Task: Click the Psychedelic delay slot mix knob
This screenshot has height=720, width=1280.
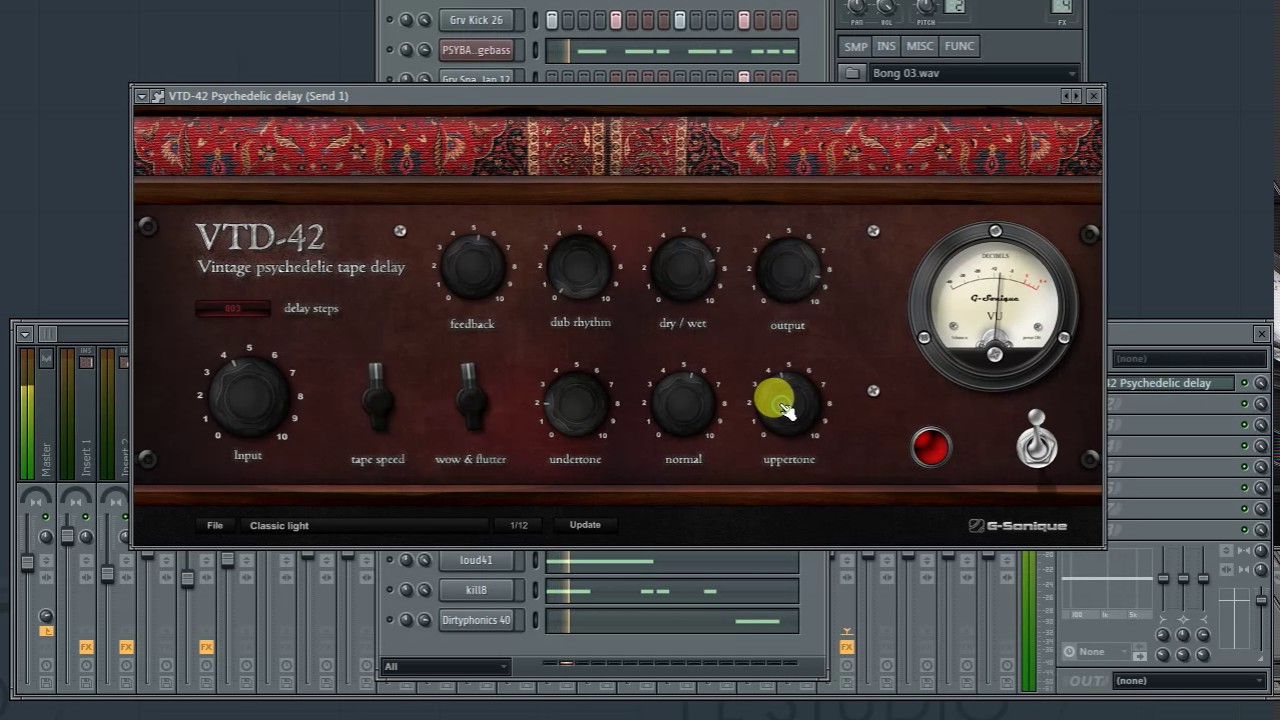Action: point(1261,383)
